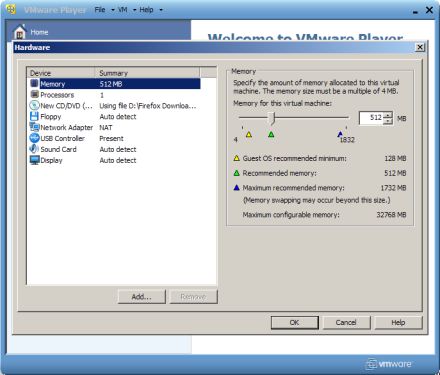
Task: Click the memory size input field
Action: [371, 118]
